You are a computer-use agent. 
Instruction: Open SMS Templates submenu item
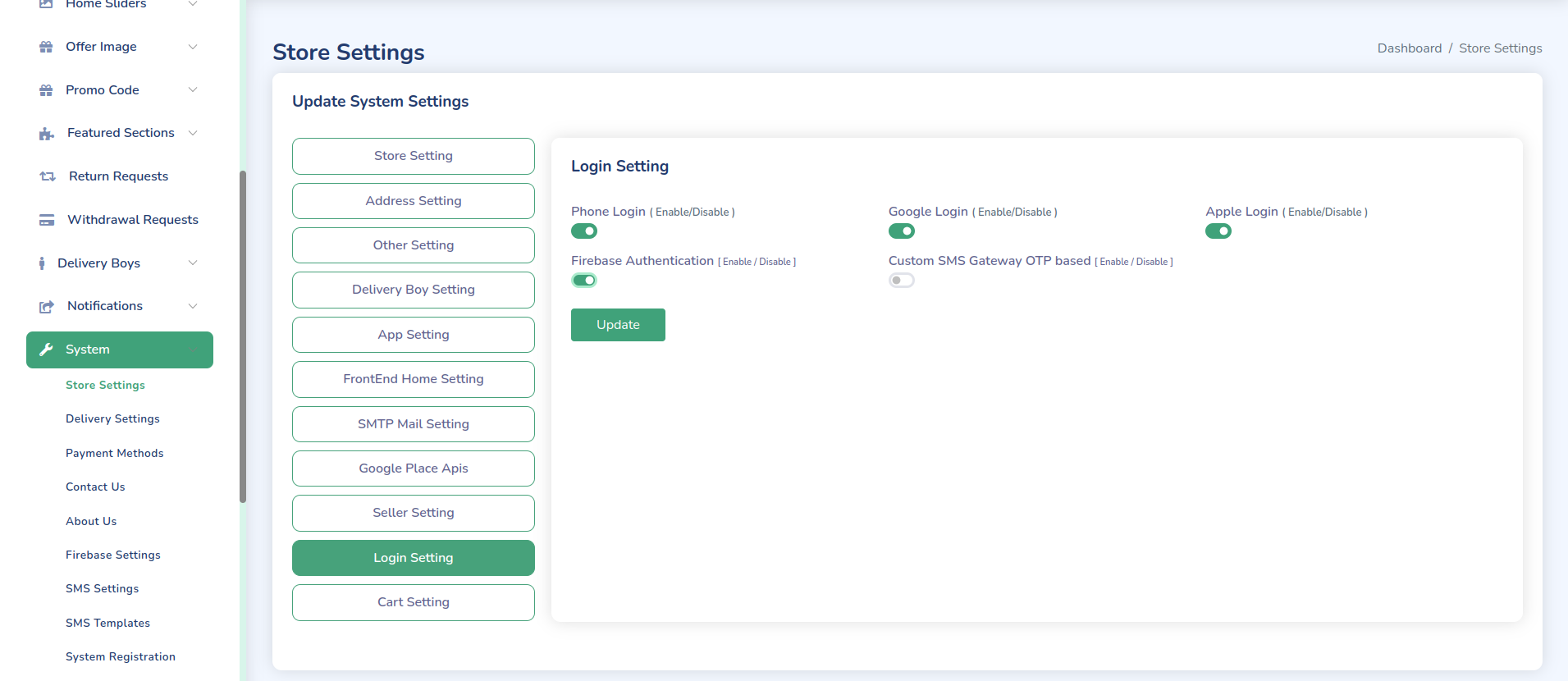pos(107,623)
